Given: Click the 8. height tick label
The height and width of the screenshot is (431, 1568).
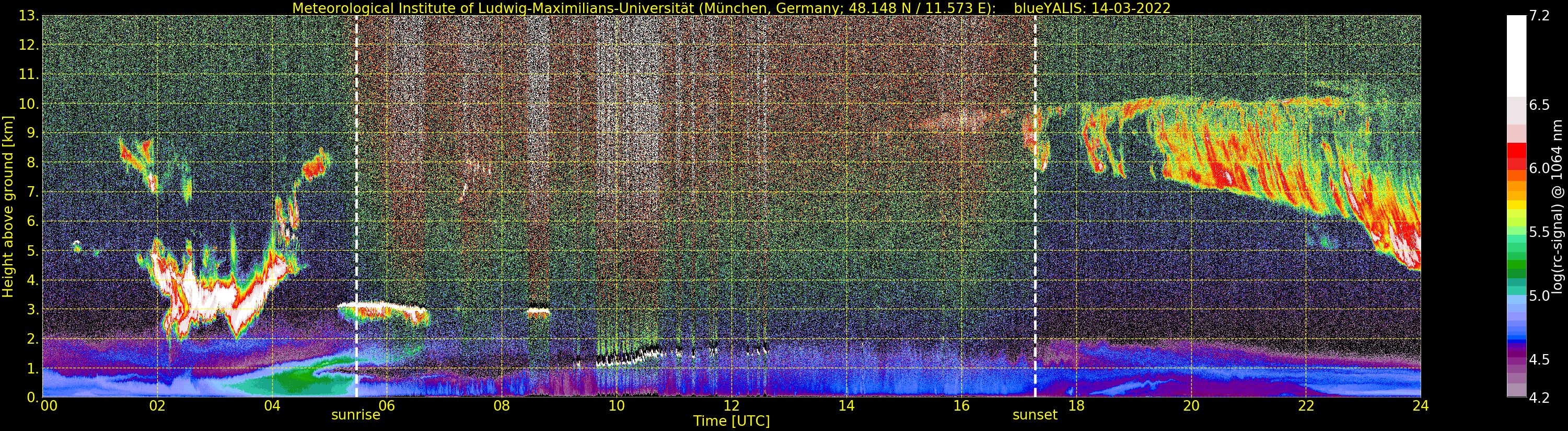Looking at the screenshot, I should tap(33, 163).
